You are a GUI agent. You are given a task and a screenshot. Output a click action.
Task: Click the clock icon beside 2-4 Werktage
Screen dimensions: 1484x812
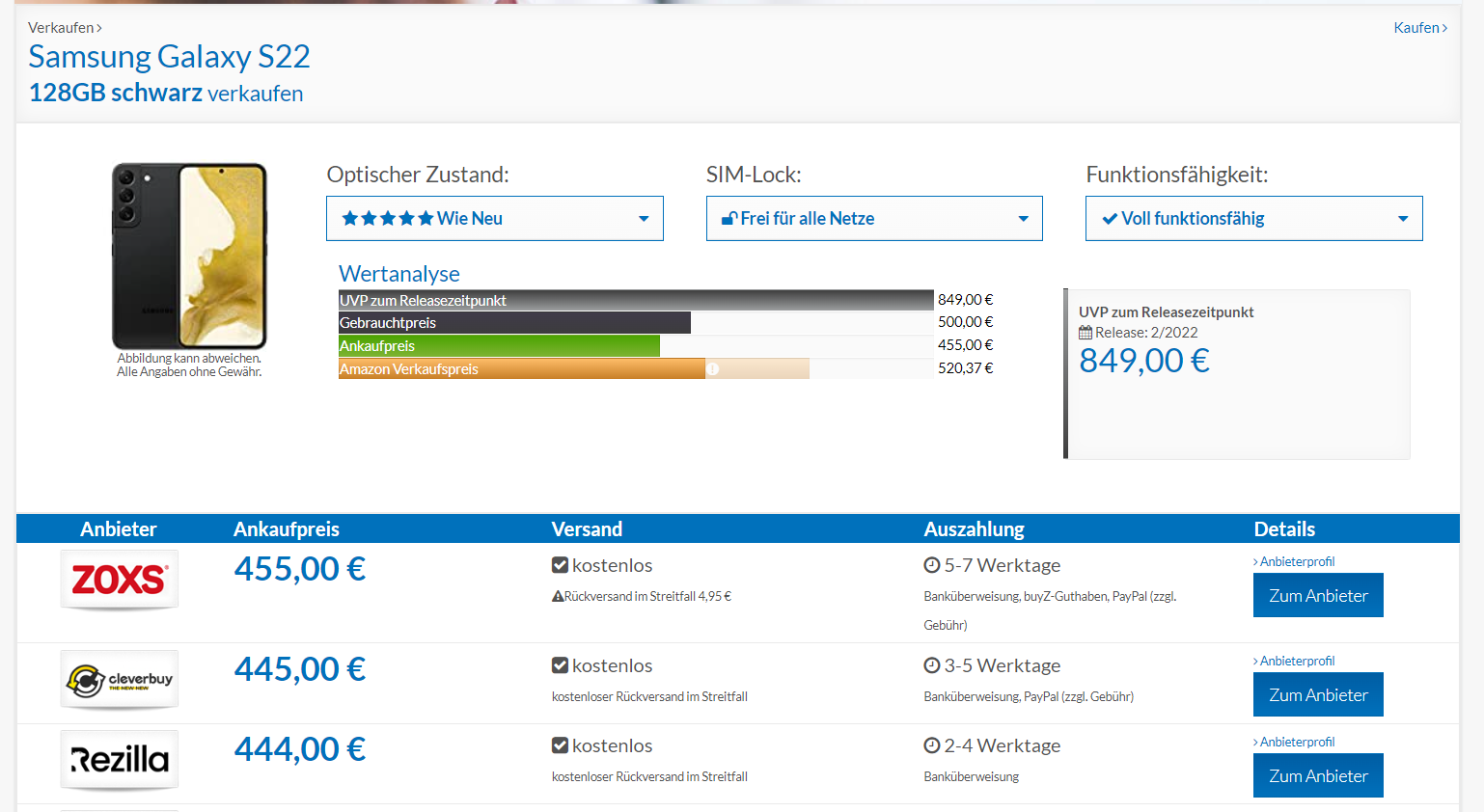931,745
